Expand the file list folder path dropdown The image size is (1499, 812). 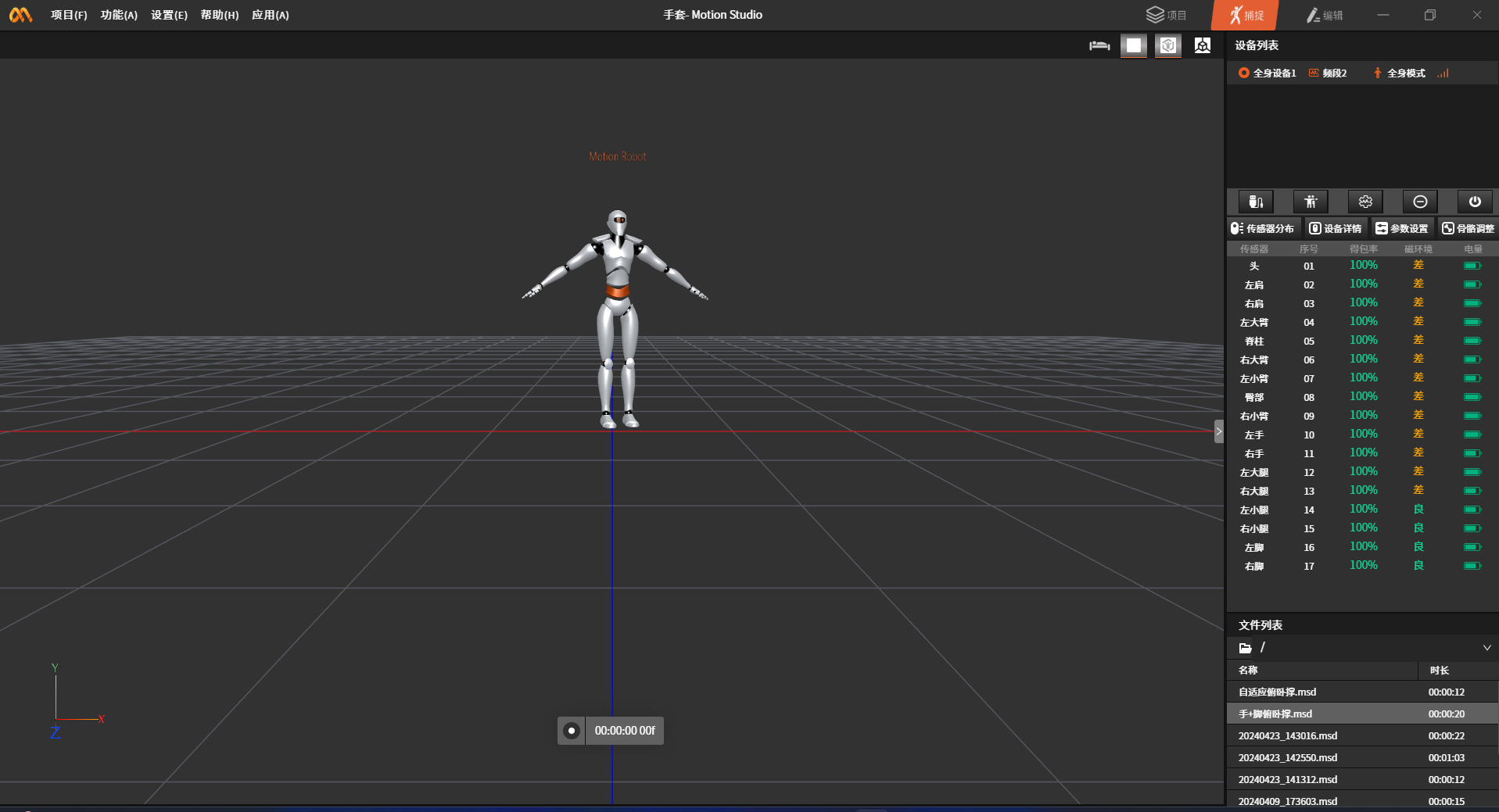point(1486,648)
